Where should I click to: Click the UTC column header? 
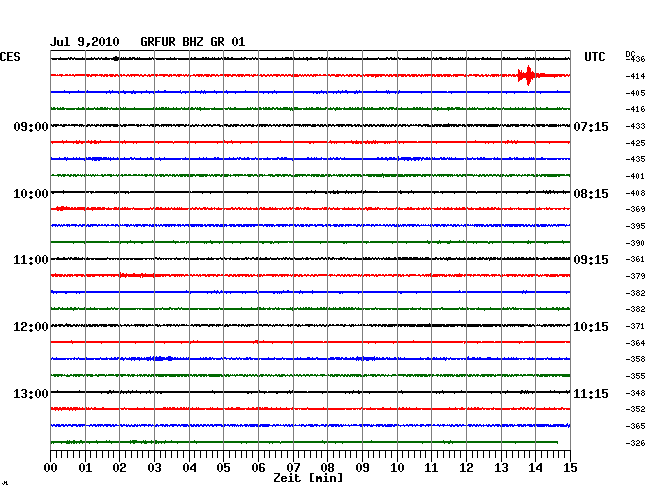[594, 57]
